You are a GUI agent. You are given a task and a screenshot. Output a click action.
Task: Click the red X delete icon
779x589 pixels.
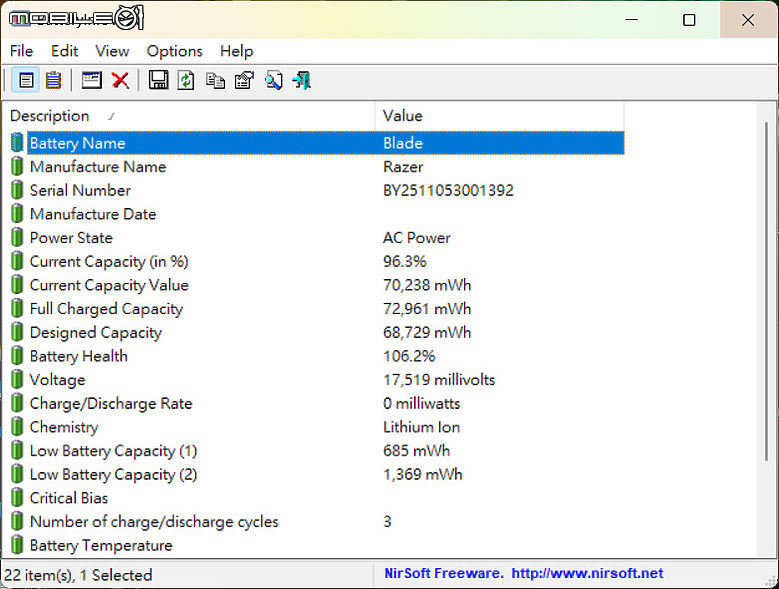120,80
